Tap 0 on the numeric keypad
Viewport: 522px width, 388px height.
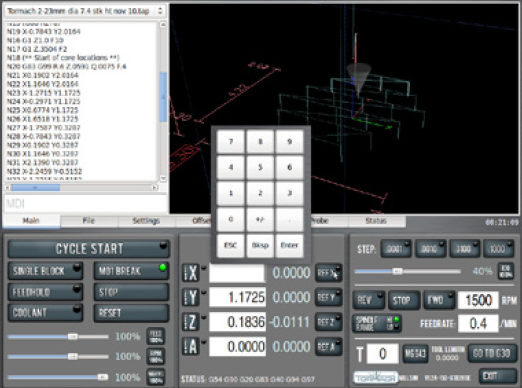point(231,219)
